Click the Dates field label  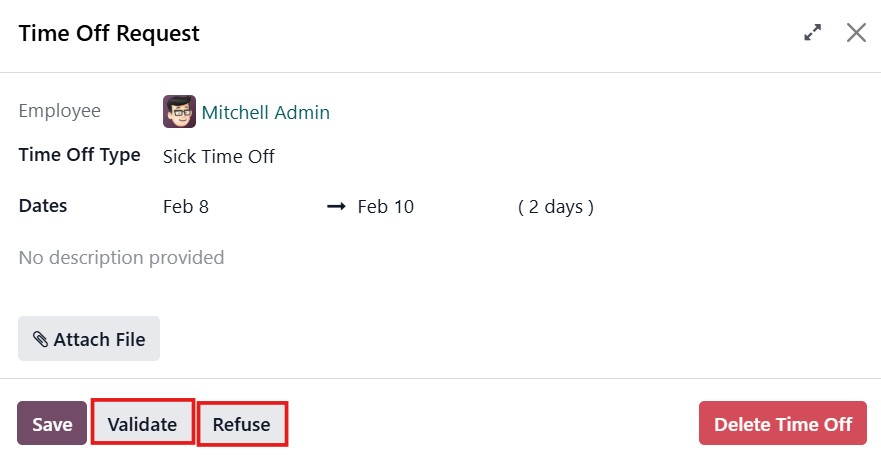43,206
